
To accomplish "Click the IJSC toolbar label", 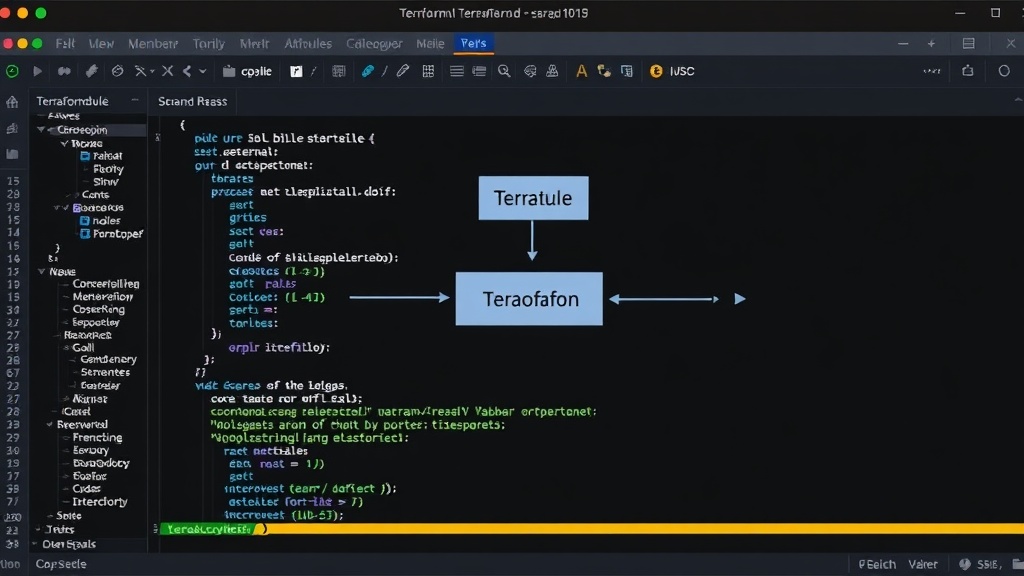I will [x=682, y=71].
